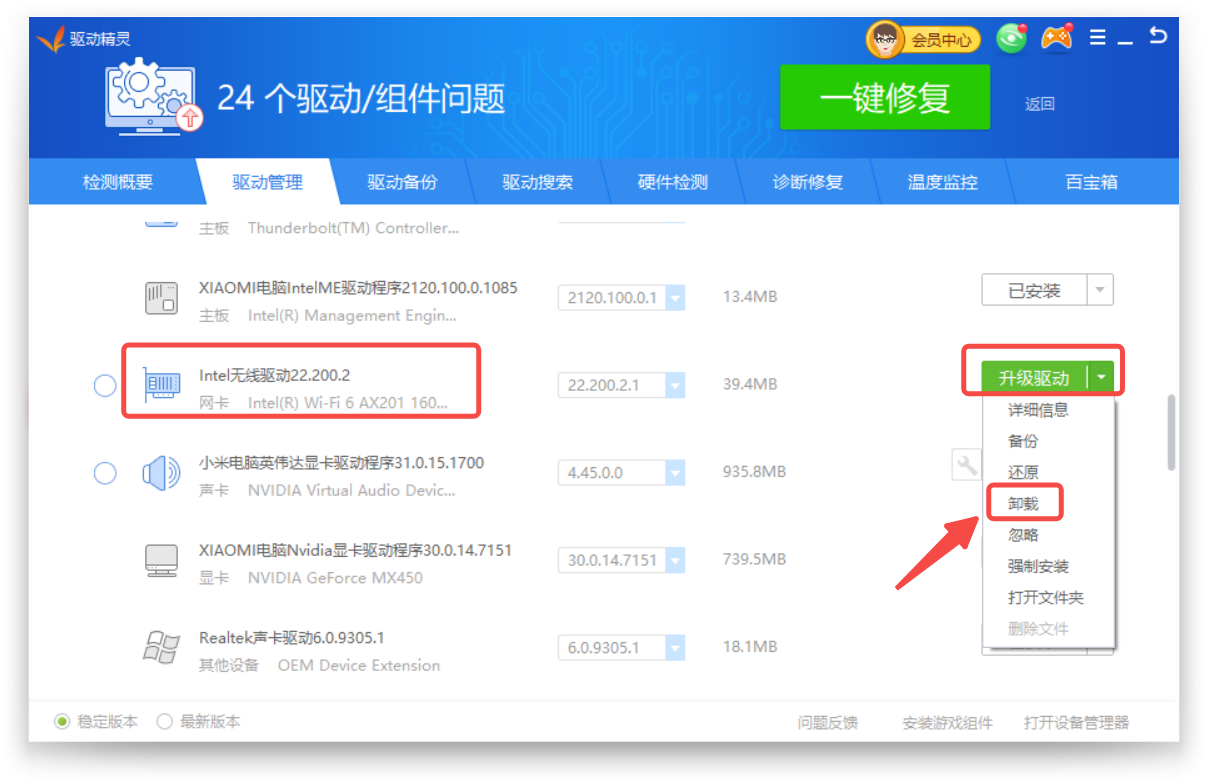Expand the 22.200.2.1 version dropdown
The width and height of the screenshot is (1208, 783).
pos(675,385)
